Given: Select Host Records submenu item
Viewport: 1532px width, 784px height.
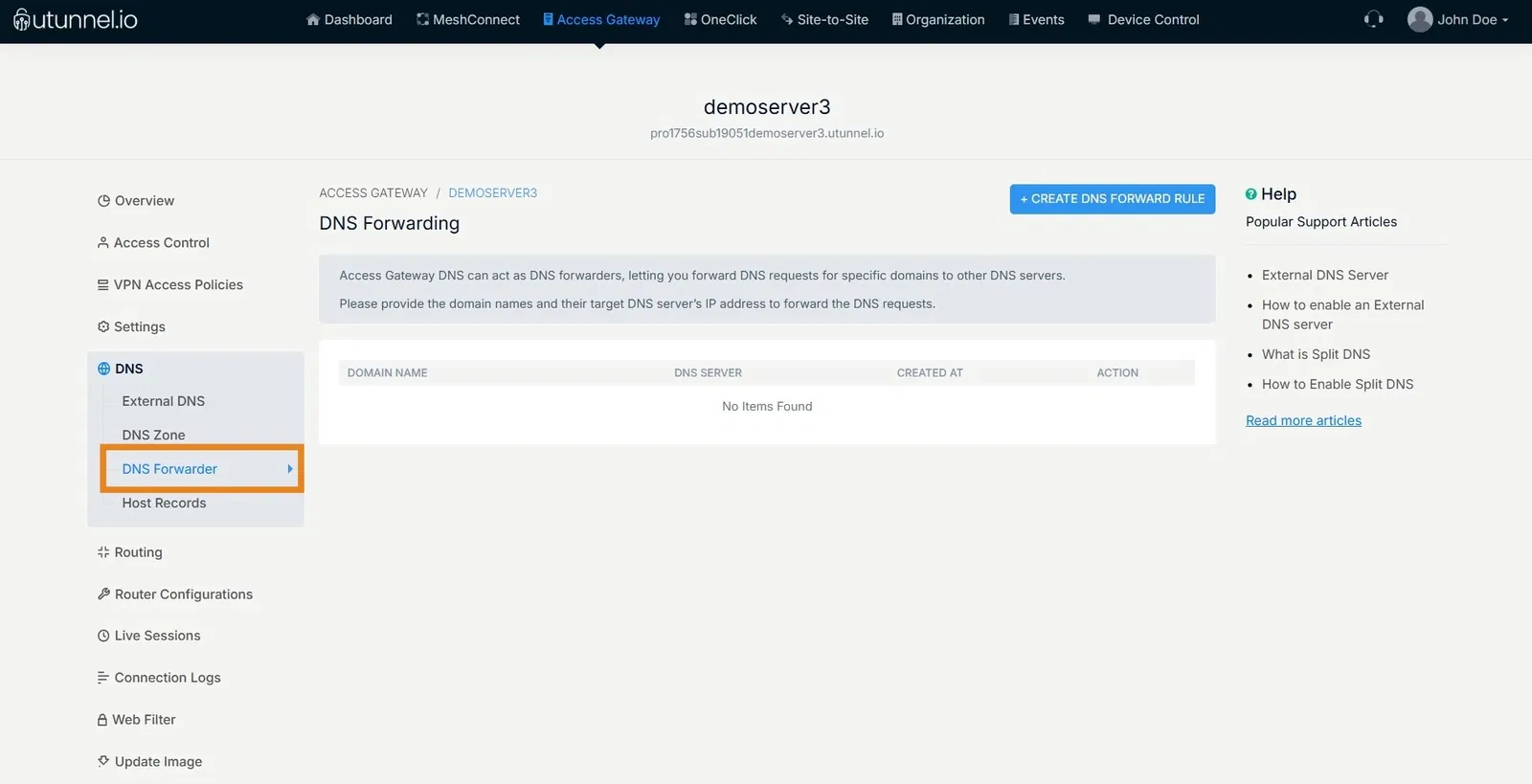Looking at the screenshot, I should coord(164,503).
